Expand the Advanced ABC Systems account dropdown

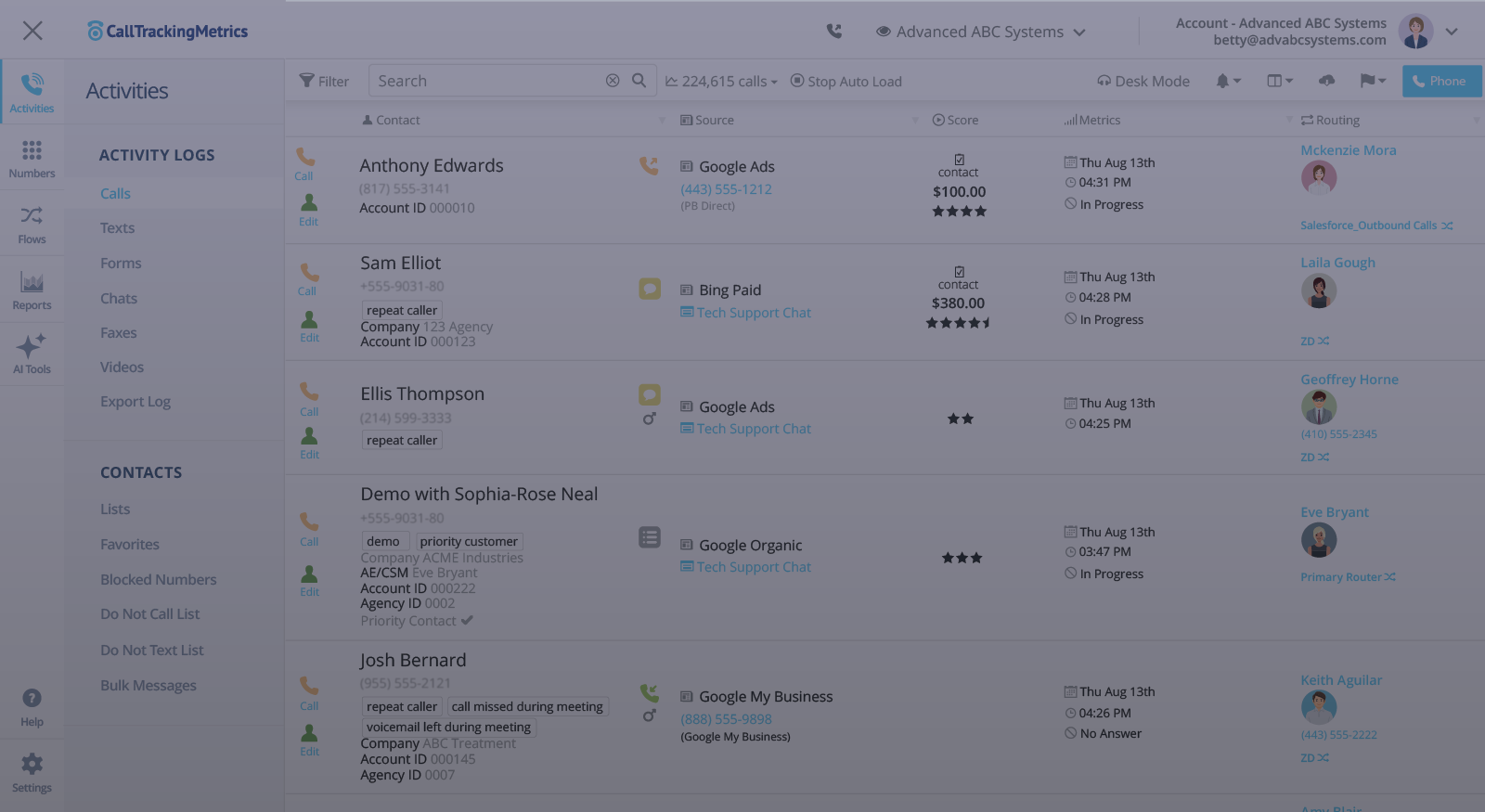[x=980, y=32]
